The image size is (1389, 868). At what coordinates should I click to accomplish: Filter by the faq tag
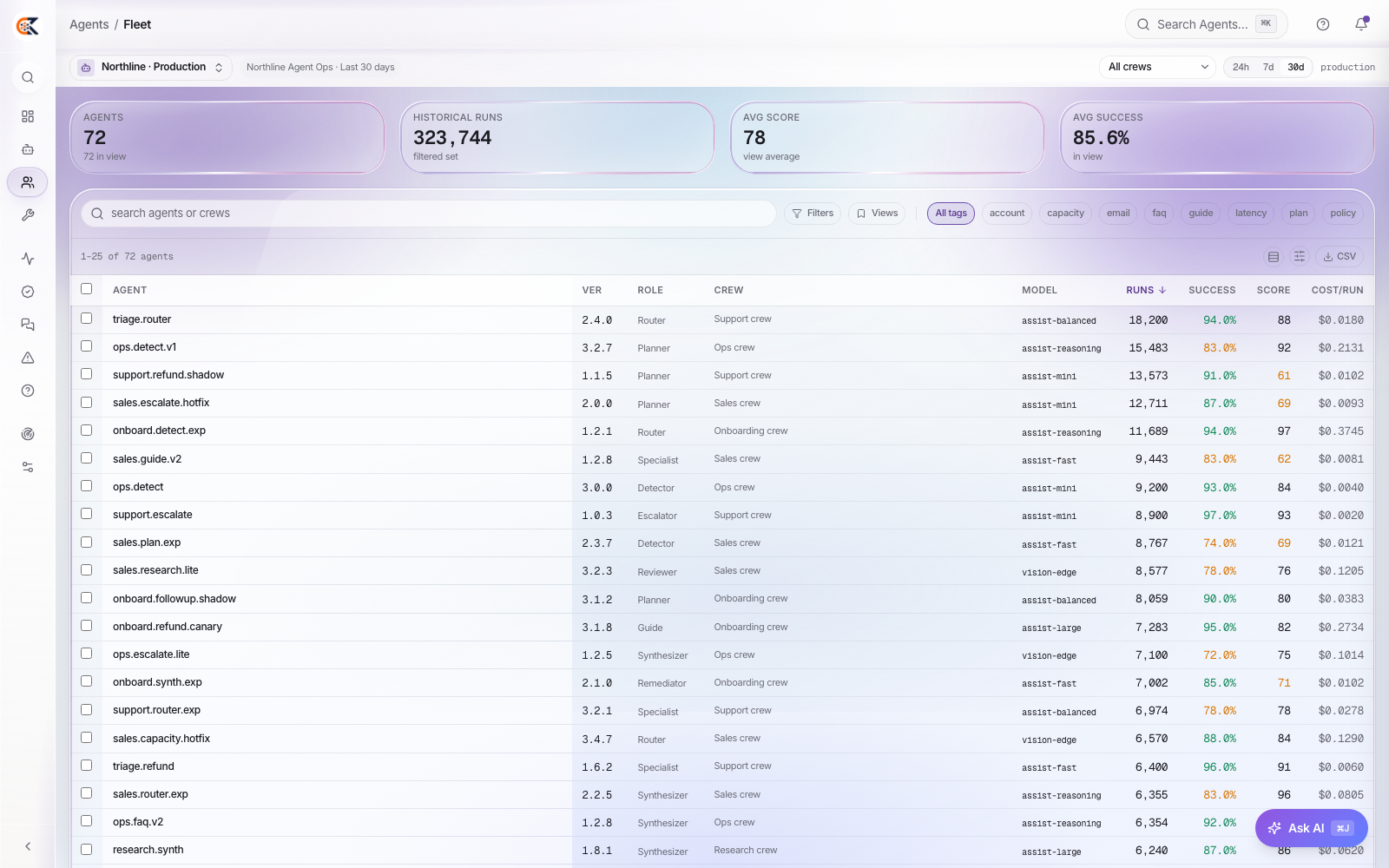[x=1159, y=214]
